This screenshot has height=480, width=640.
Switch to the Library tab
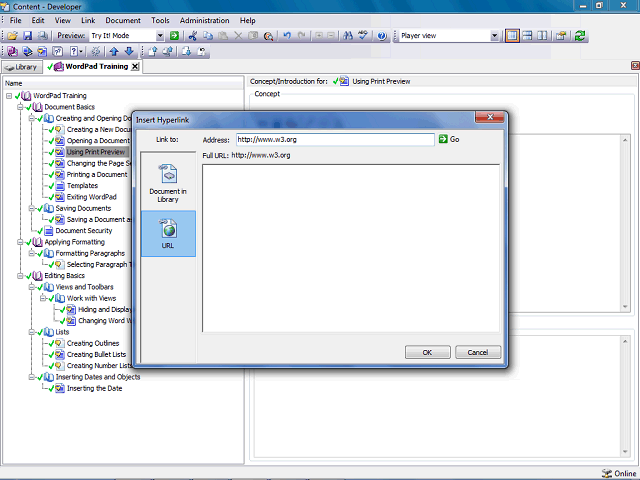coord(22,67)
